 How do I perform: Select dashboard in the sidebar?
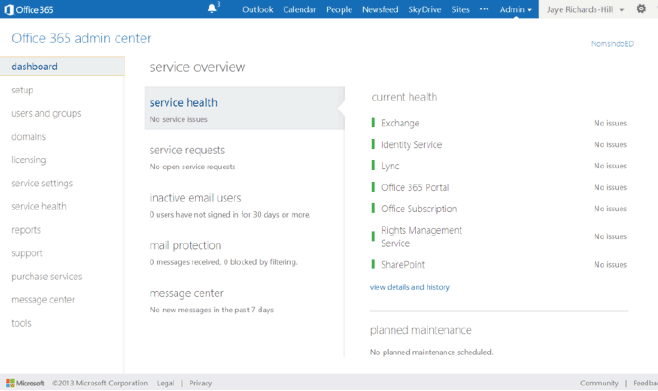[62, 66]
